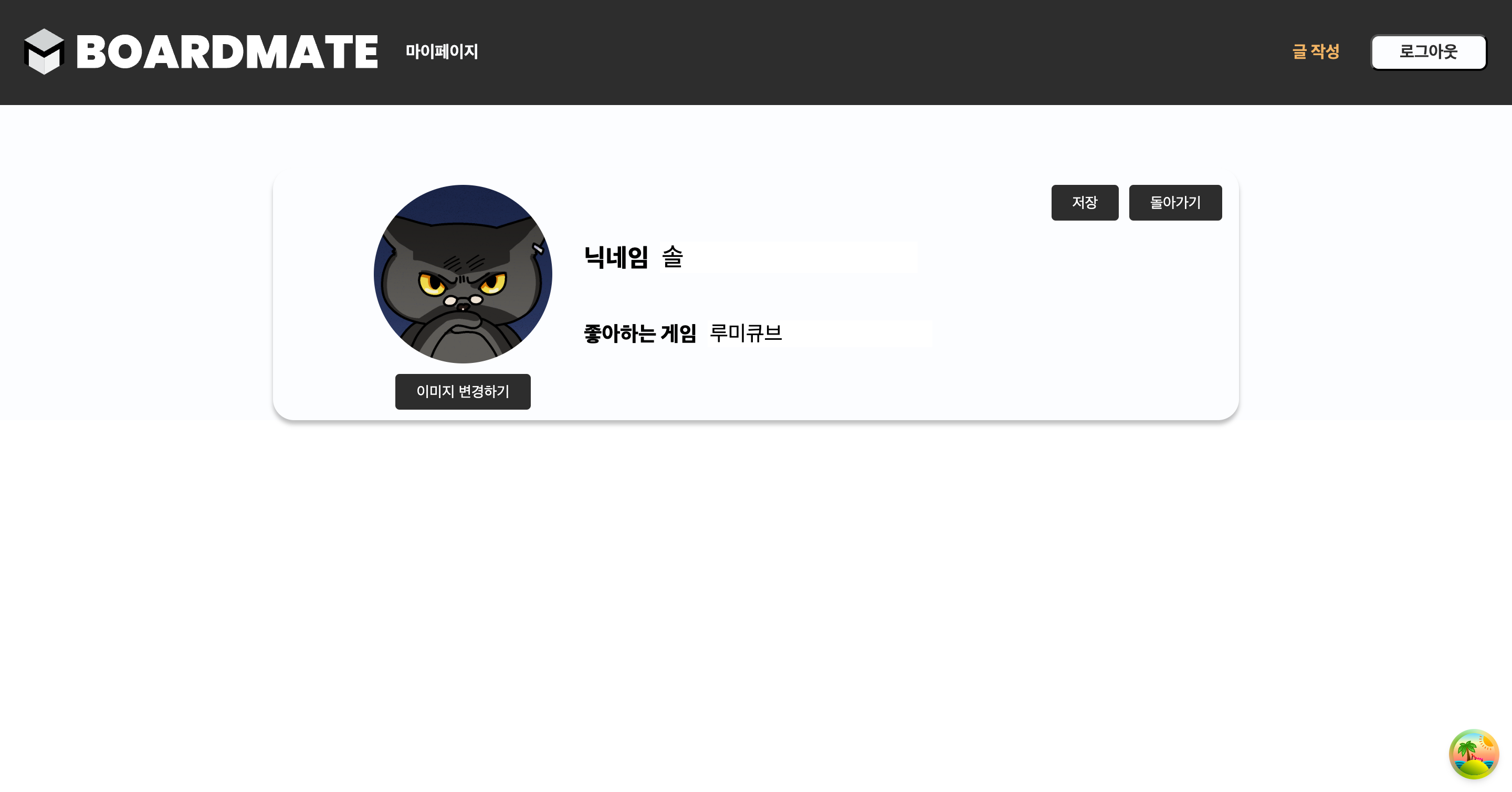Viewport: 1512px width, 792px height.
Task: Go to 글 작성 in header
Action: pyautogui.click(x=1315, y=51)
